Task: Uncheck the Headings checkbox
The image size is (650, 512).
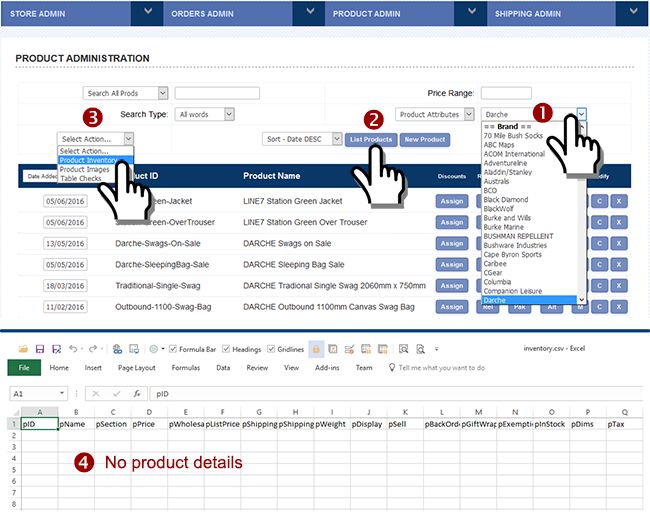Action: tap(222, 349)
